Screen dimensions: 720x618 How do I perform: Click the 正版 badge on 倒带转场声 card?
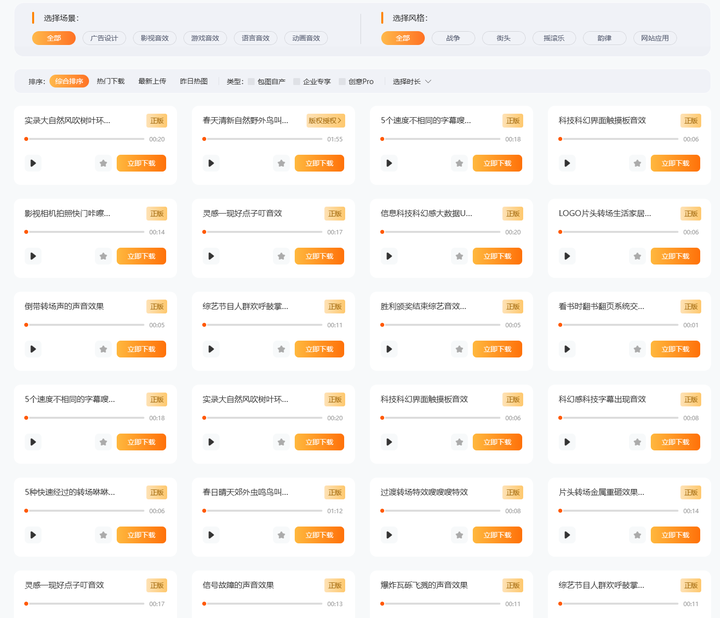click(157, 306)
